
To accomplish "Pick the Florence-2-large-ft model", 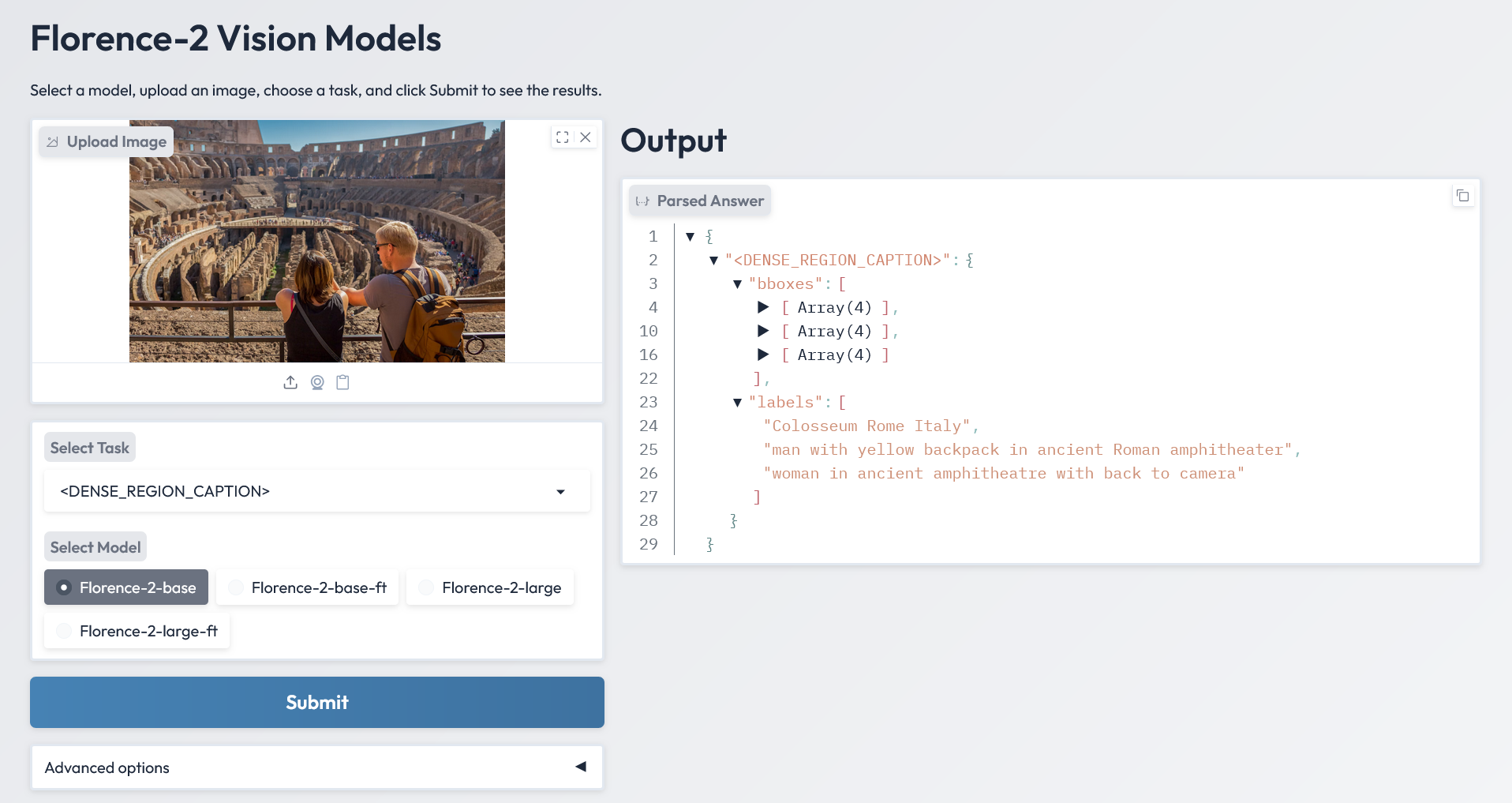I will point(65,631).
